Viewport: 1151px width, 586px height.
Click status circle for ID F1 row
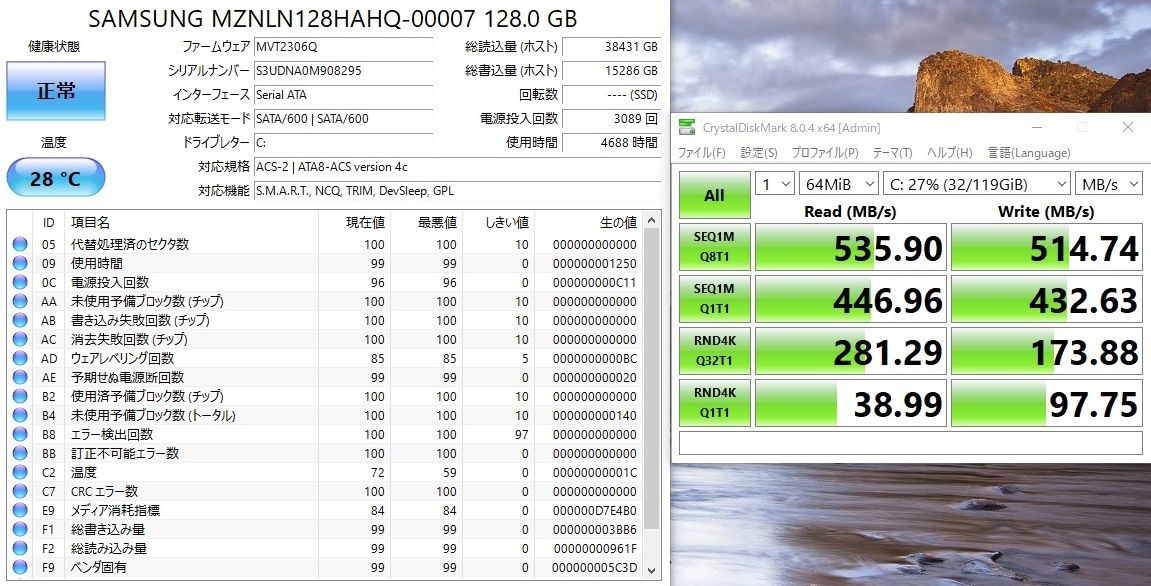pyautogui.click(x=20, y=529)
